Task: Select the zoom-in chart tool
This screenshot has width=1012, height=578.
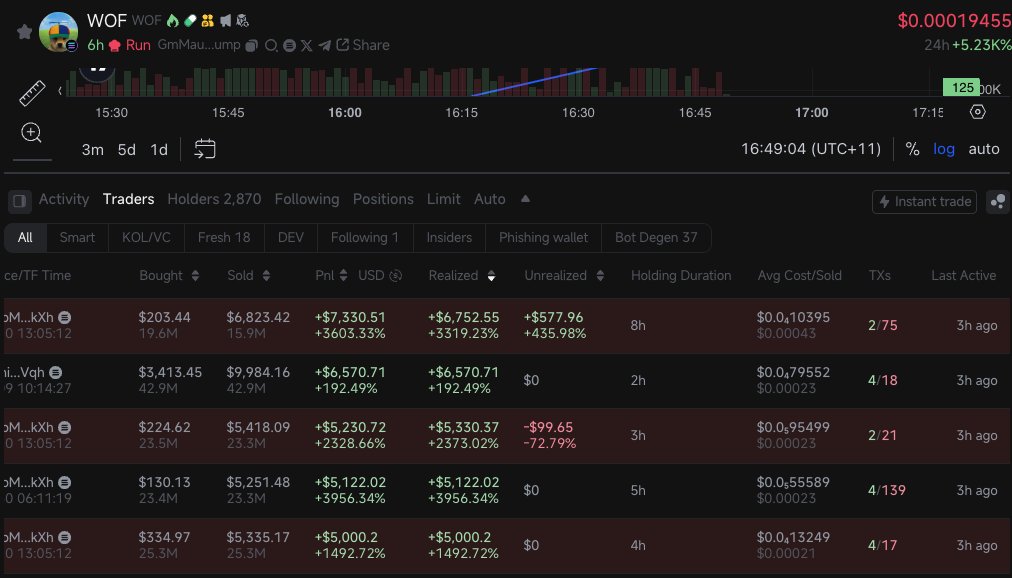Action: point(31,133)
